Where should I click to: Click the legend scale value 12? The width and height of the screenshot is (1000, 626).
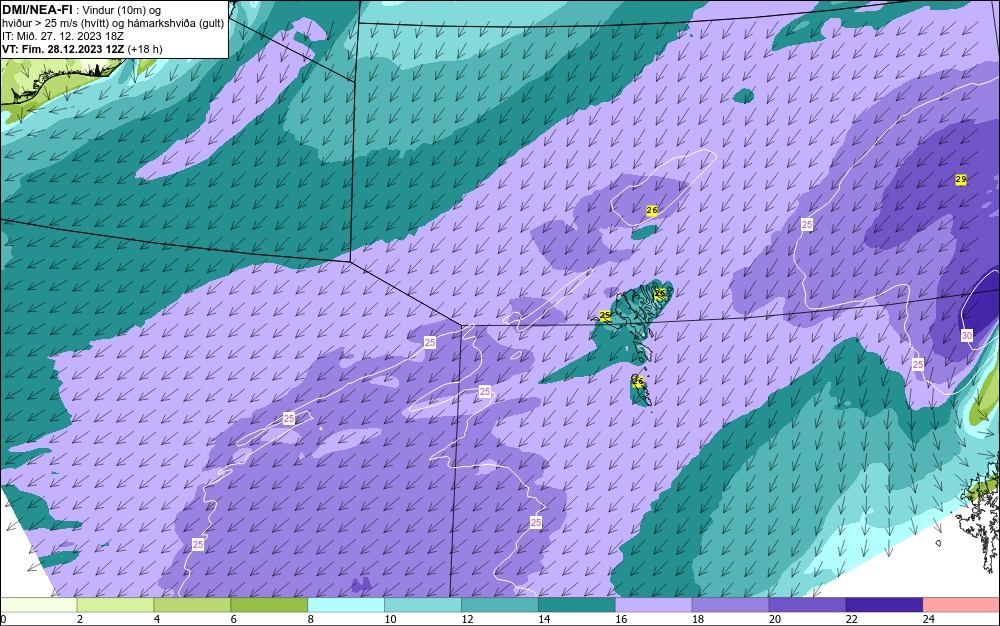467,619
